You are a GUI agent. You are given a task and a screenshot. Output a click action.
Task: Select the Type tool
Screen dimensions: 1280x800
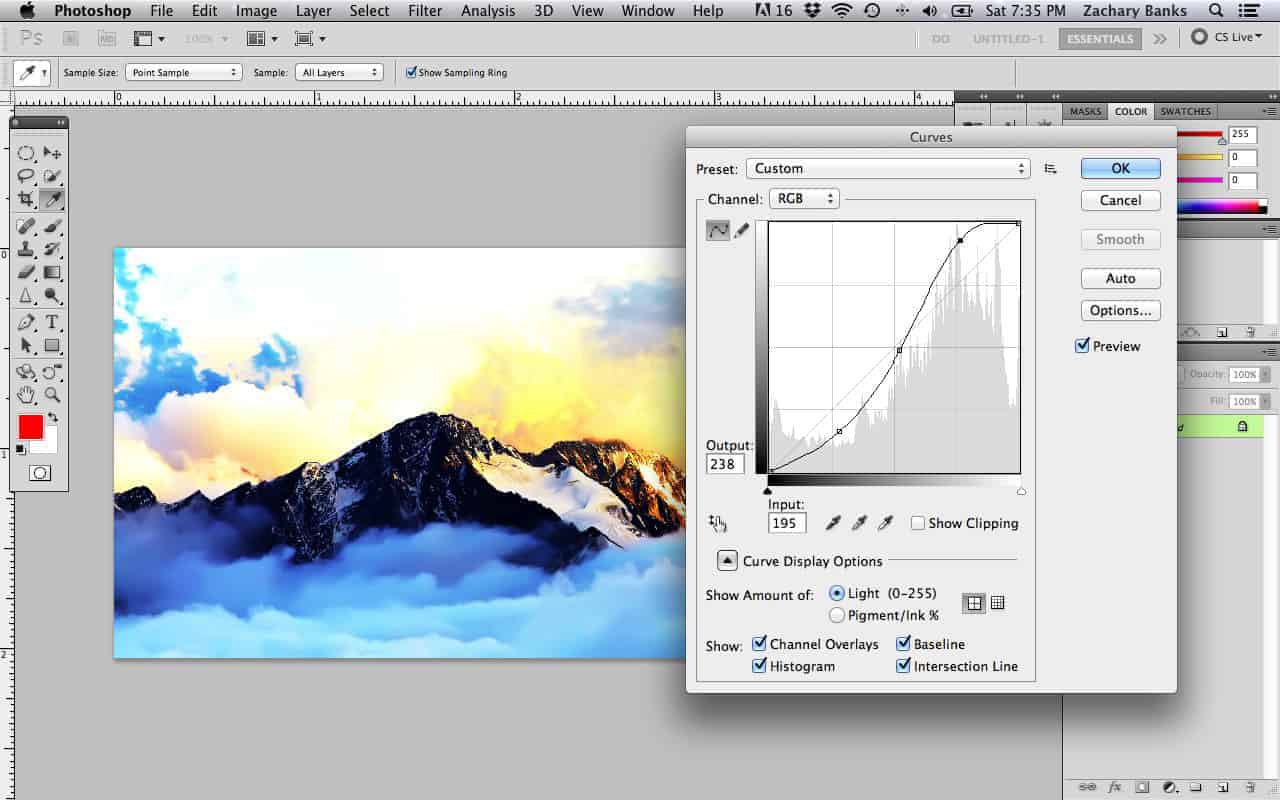pyautogui.click(x=52, y=323)
